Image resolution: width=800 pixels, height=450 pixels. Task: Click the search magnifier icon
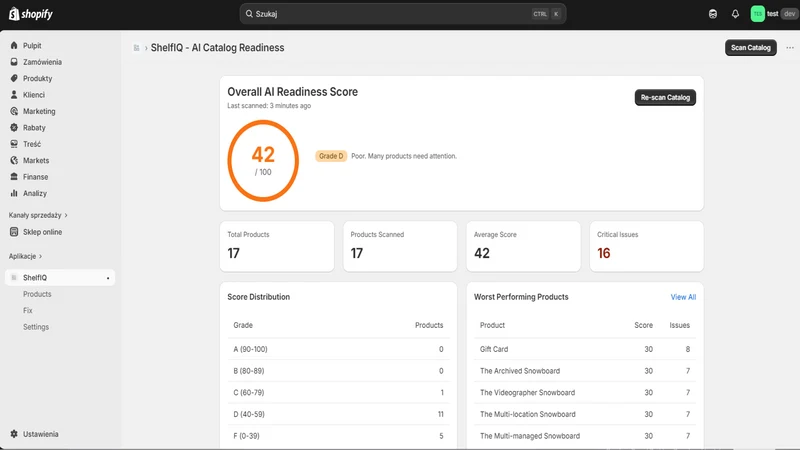249,14
